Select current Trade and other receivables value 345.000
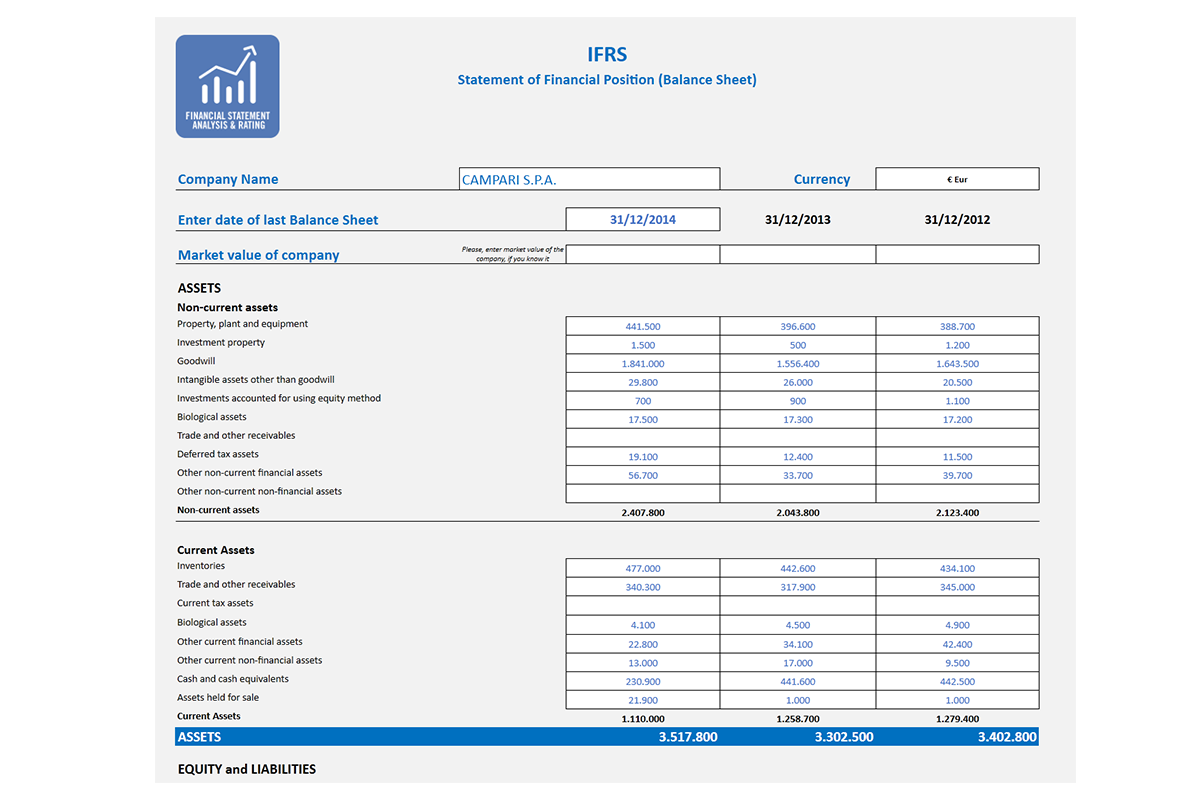This screenshot has width=1193, height=800. coord(957,587)
